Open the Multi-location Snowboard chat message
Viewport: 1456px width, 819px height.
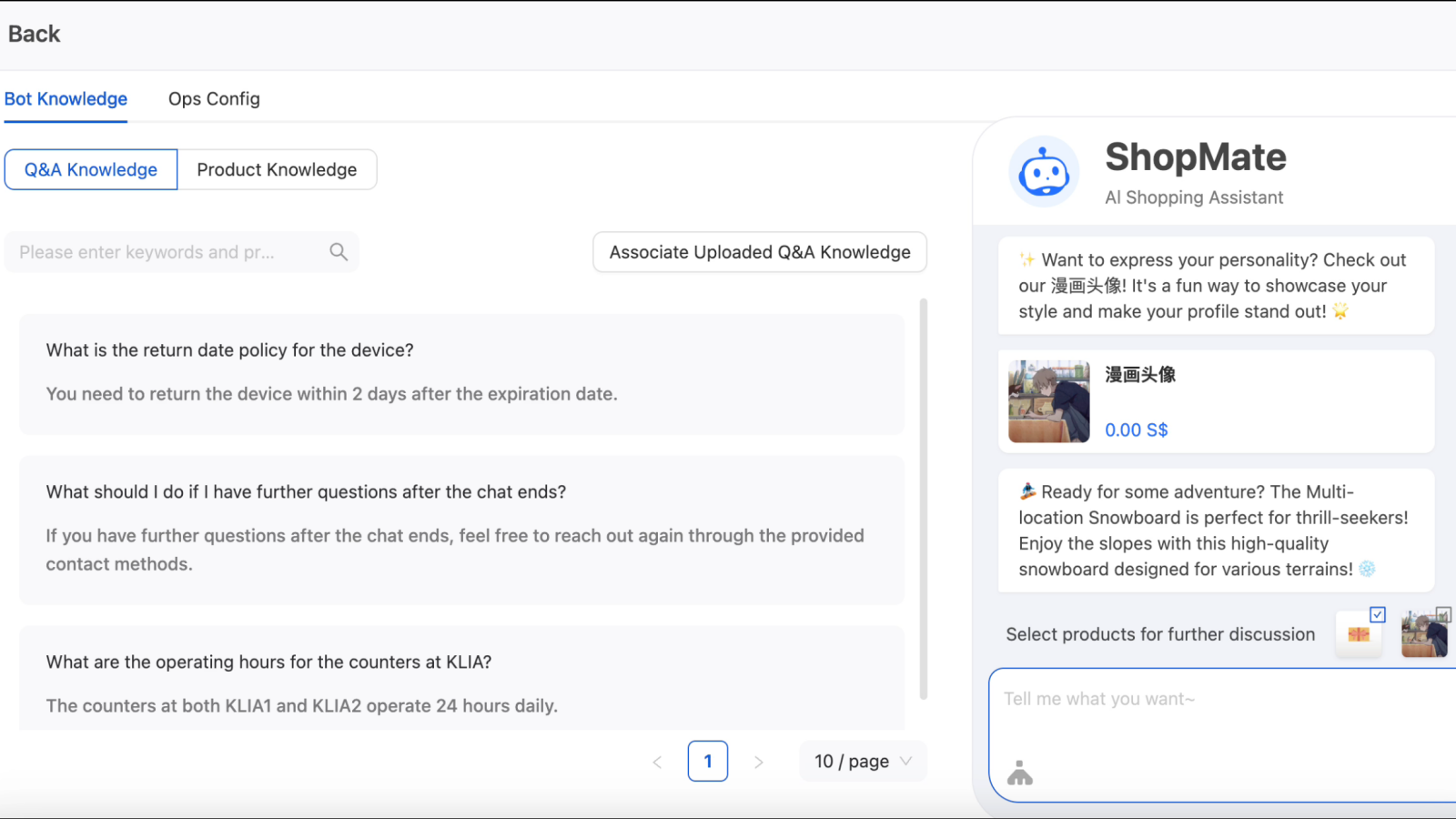(x=1216, y=531)
